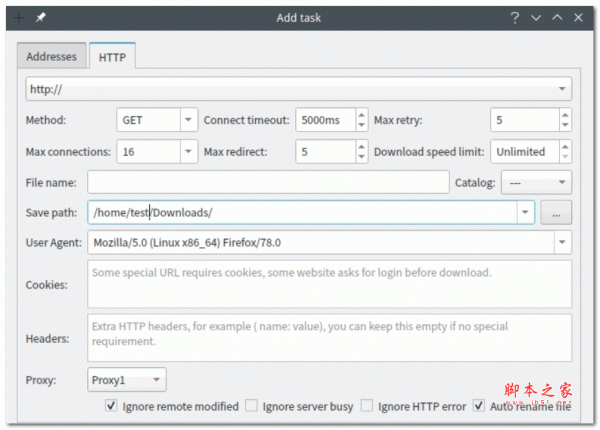600x430 pixels.
Task: Open the Proxy1 proxy dropdown
Action: 127,380
